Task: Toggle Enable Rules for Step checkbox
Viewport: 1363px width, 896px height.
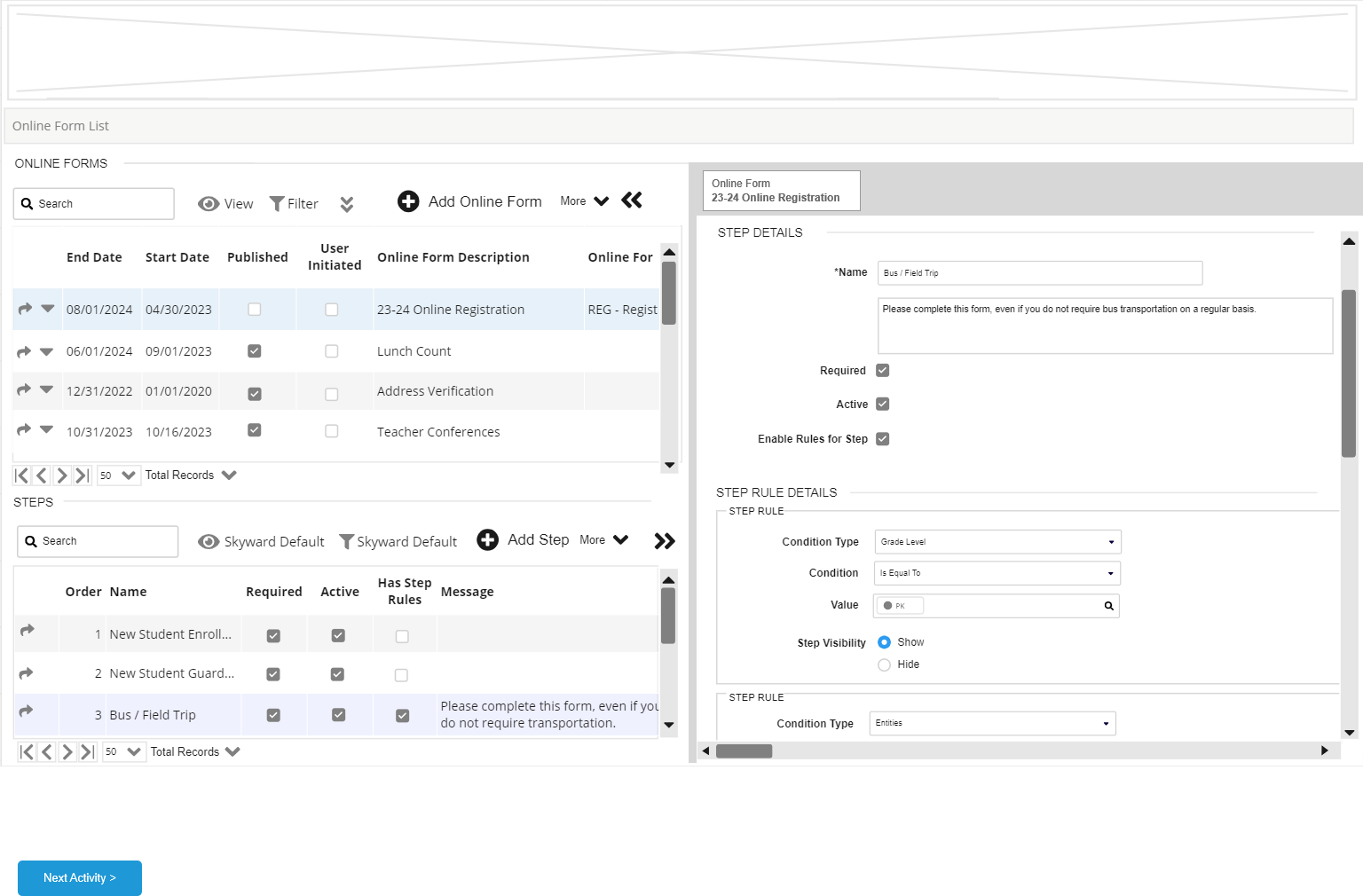Action: pyautogui.click(x=883, y=439)
